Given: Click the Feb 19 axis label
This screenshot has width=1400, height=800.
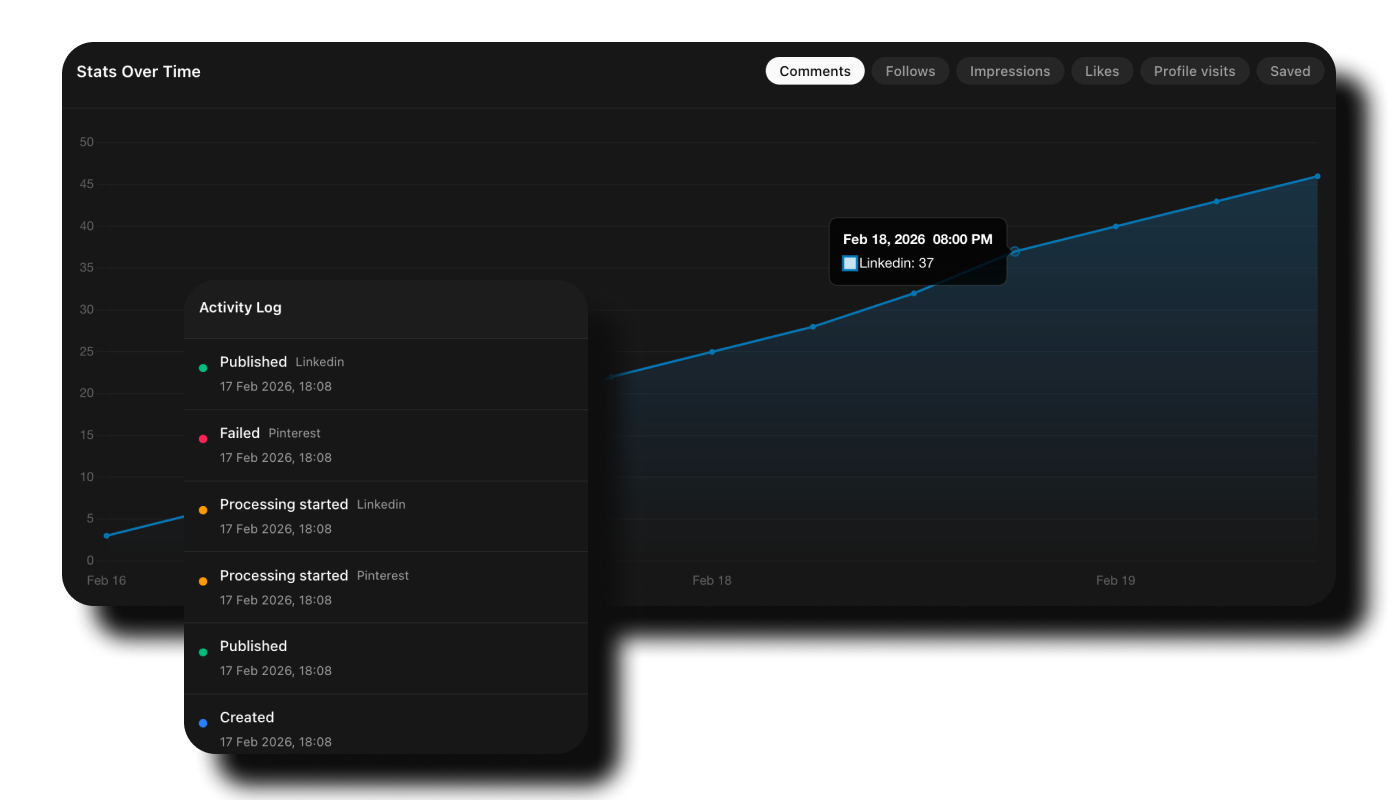Looking at the screenshot, I should [1115, 580].
